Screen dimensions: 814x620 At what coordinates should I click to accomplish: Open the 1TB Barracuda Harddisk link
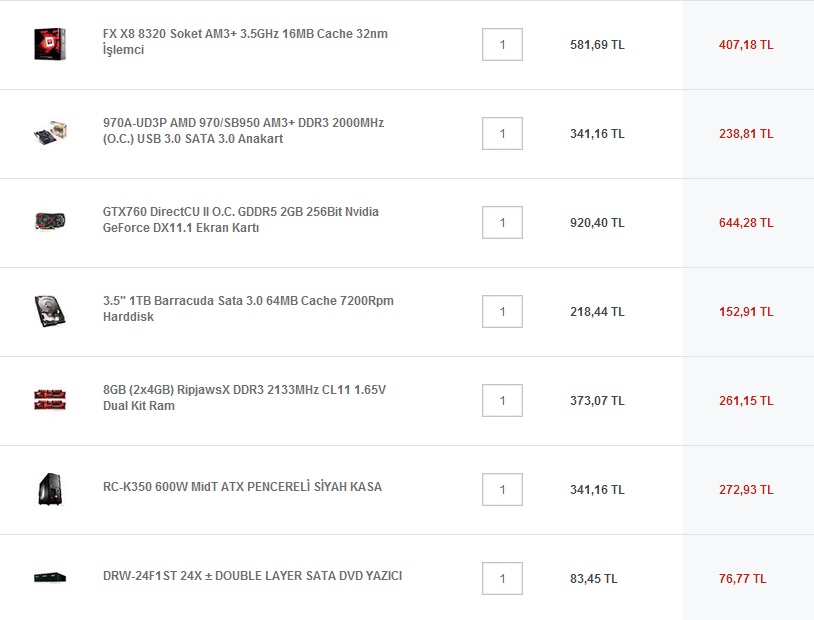(248, 308)
